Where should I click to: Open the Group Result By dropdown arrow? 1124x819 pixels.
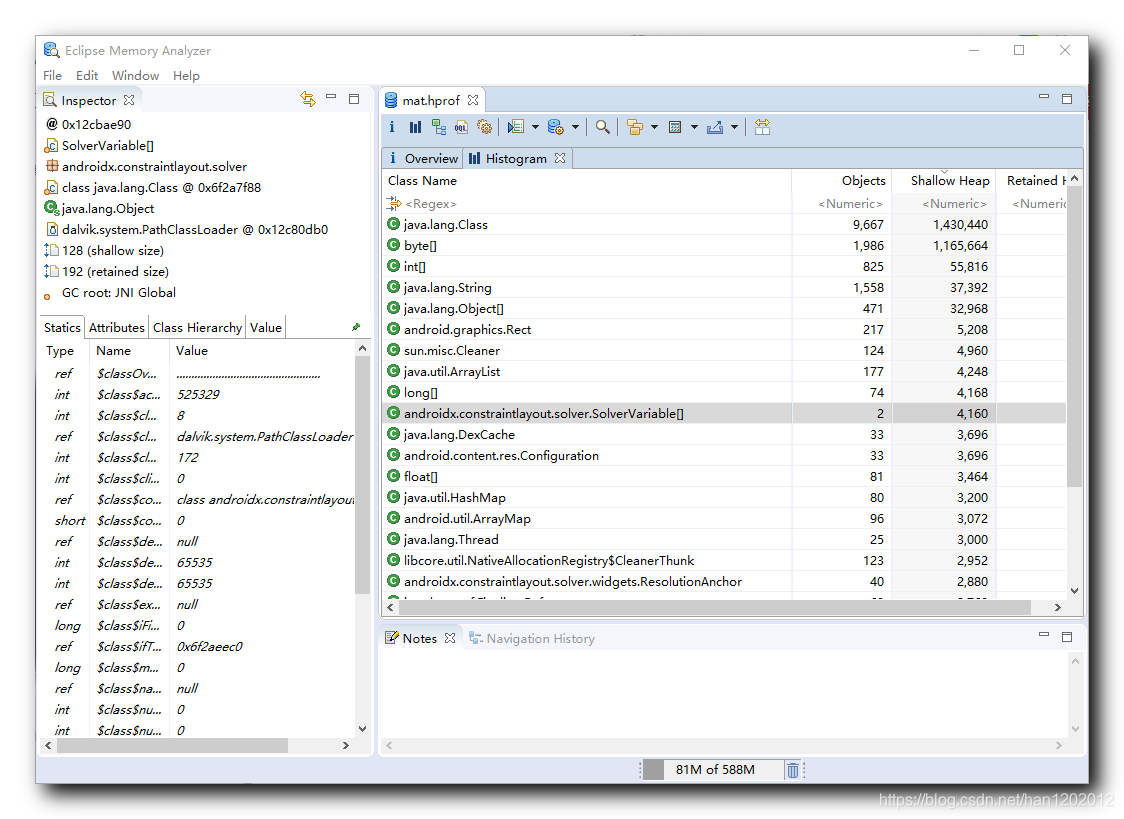(654, 128)
